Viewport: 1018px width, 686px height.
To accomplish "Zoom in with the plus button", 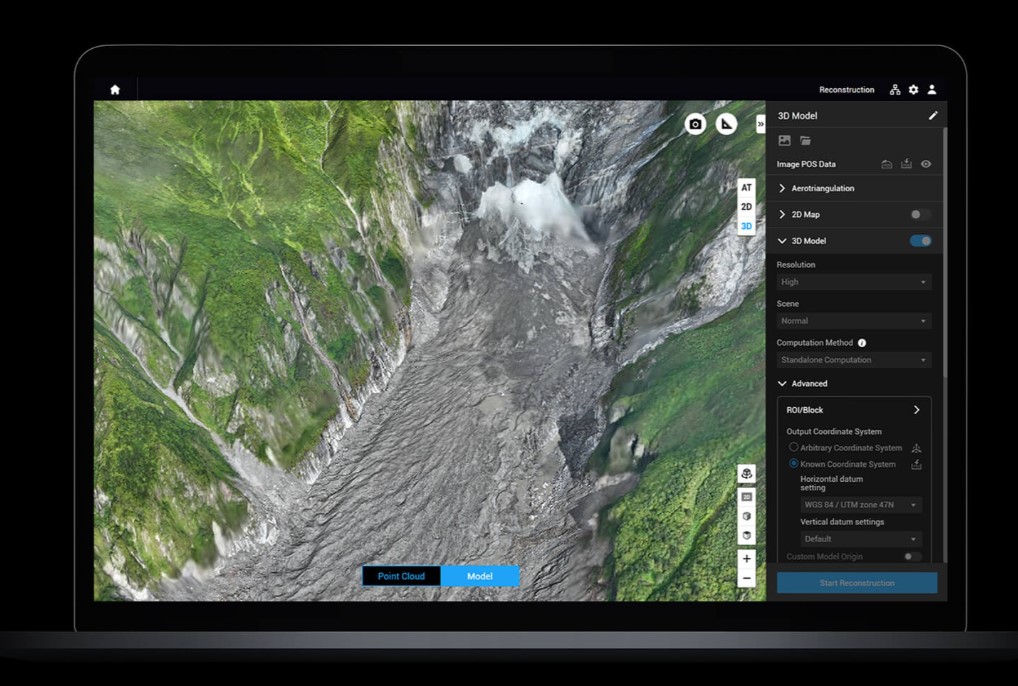I will tap(746, 559).
